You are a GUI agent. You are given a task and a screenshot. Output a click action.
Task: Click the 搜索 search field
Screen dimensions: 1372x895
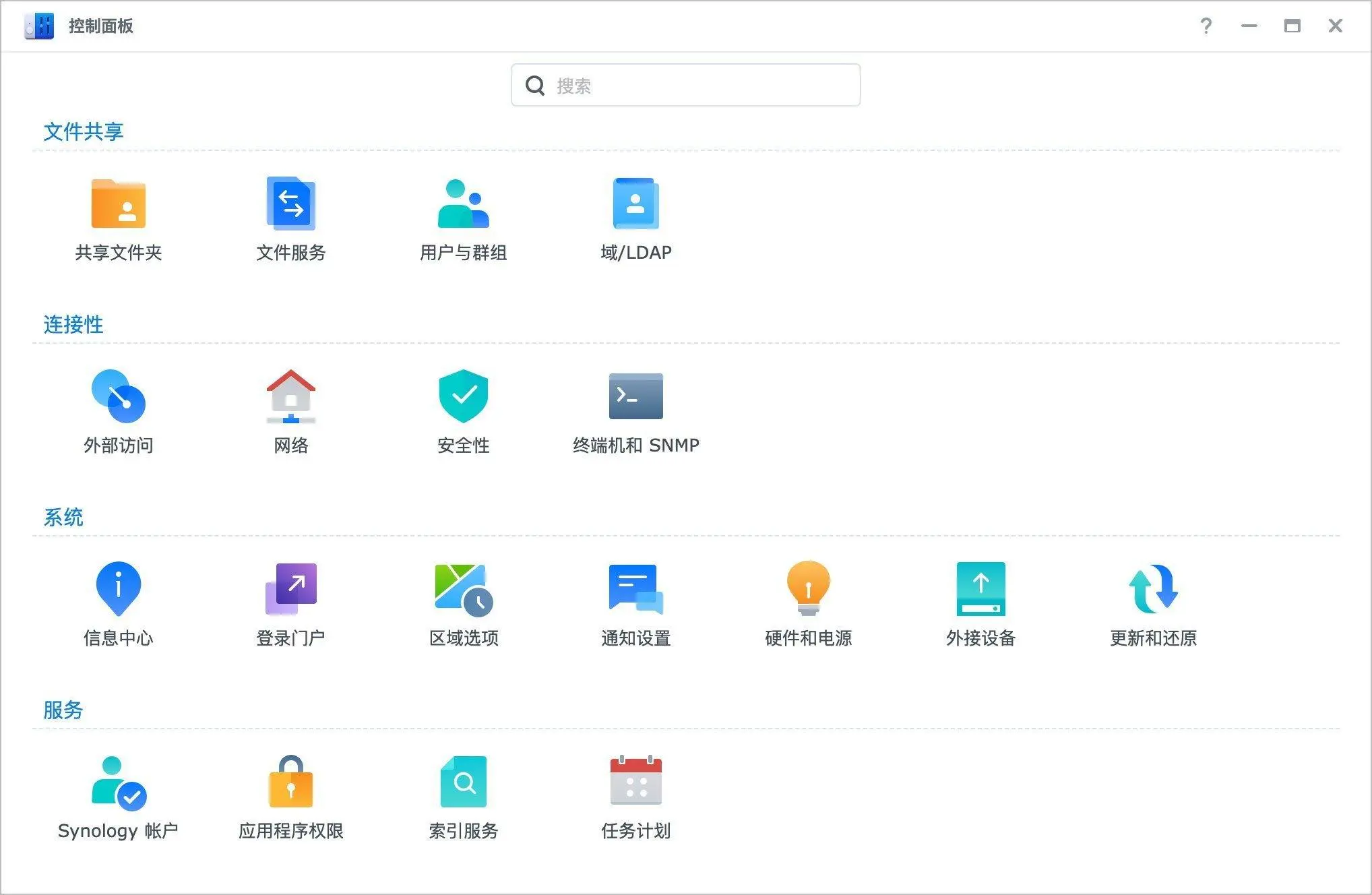click(x=685, y=85)
